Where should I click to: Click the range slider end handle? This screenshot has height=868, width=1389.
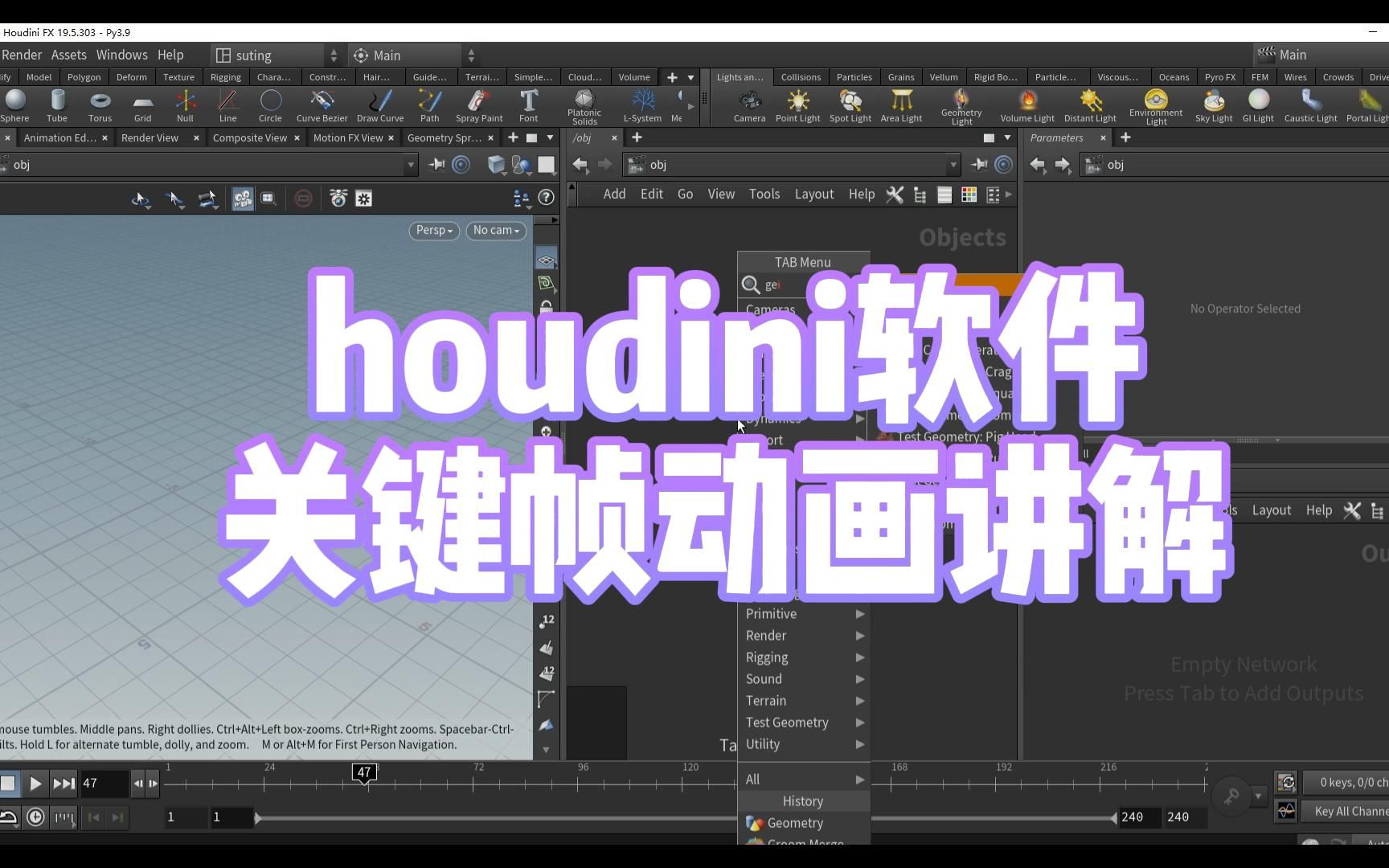(1113, 817)
